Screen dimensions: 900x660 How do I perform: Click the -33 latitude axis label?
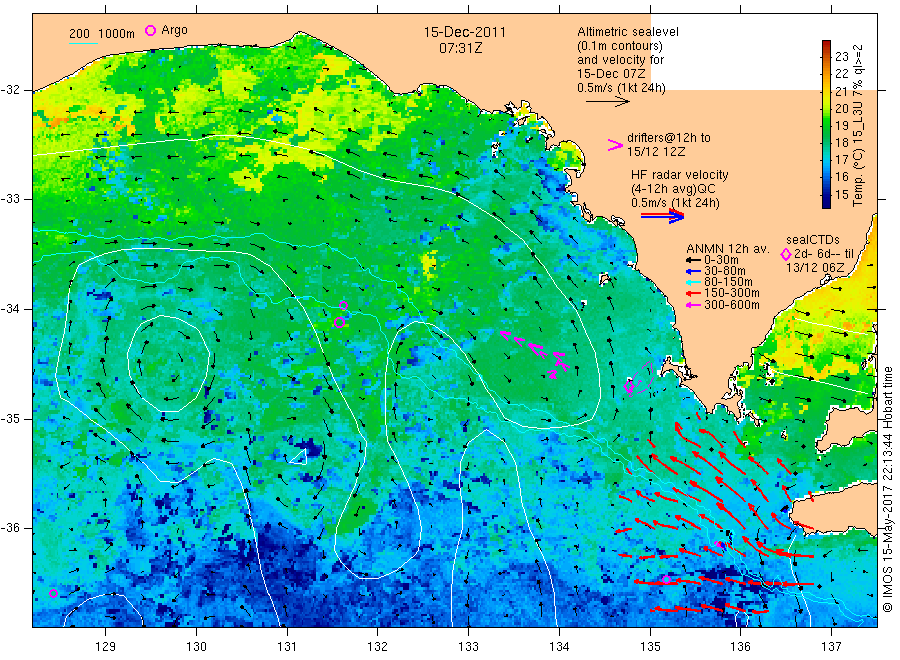pos(10,199)
